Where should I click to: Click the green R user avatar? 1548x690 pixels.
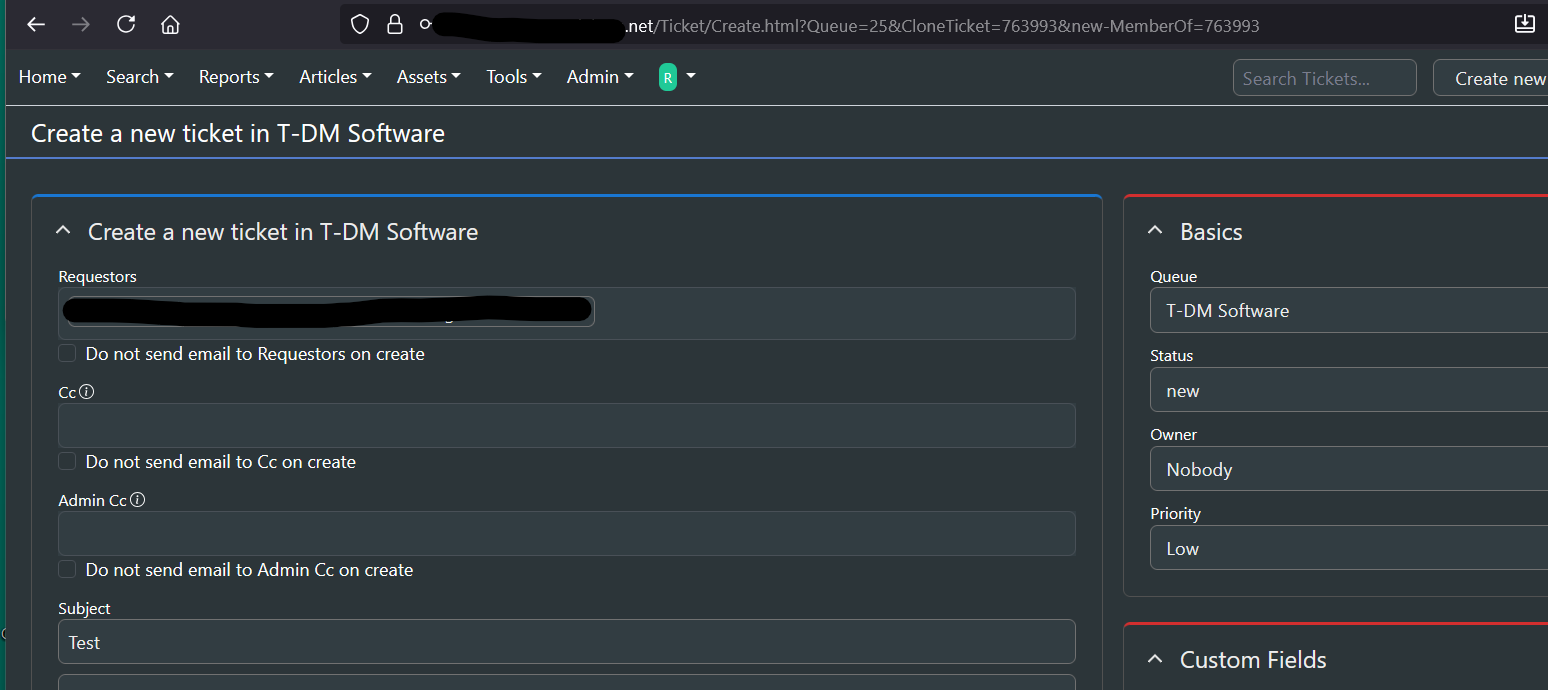tap(668, 77)
